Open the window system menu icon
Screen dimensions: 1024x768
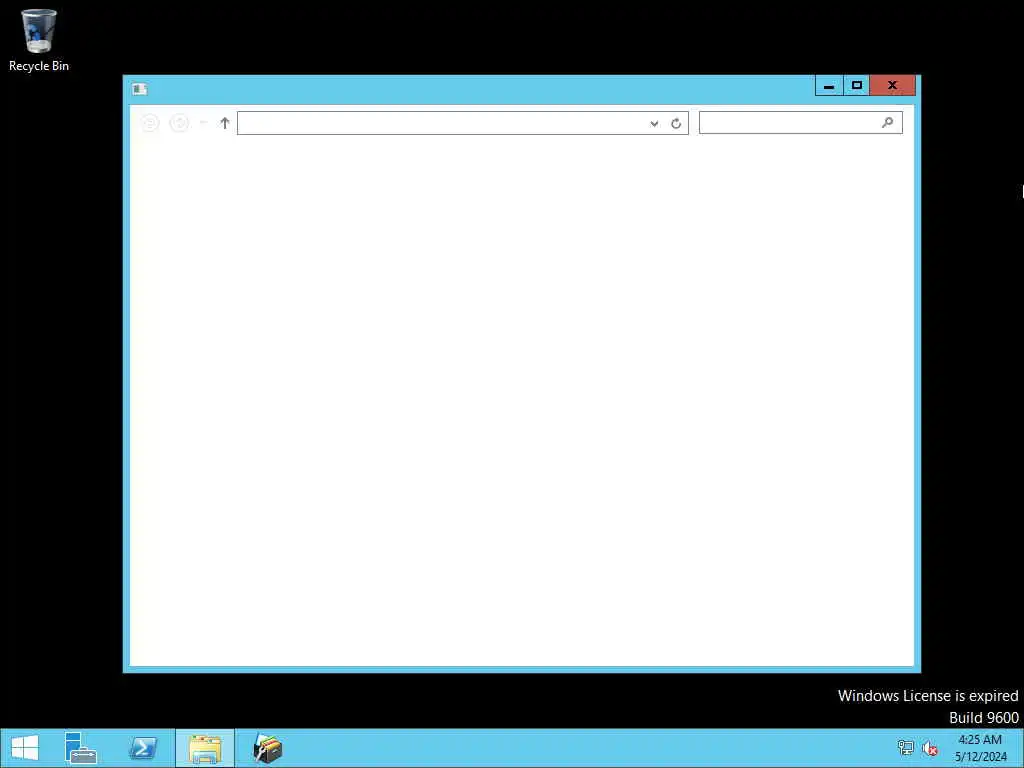pyautogui.click(x=139, y=89)
